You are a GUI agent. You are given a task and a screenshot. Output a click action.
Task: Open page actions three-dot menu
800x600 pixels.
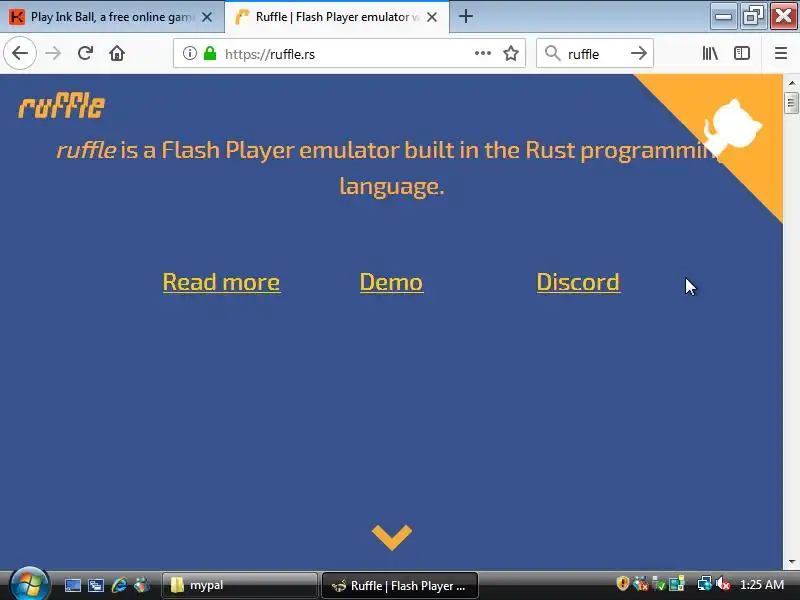(x=482, y=53)
